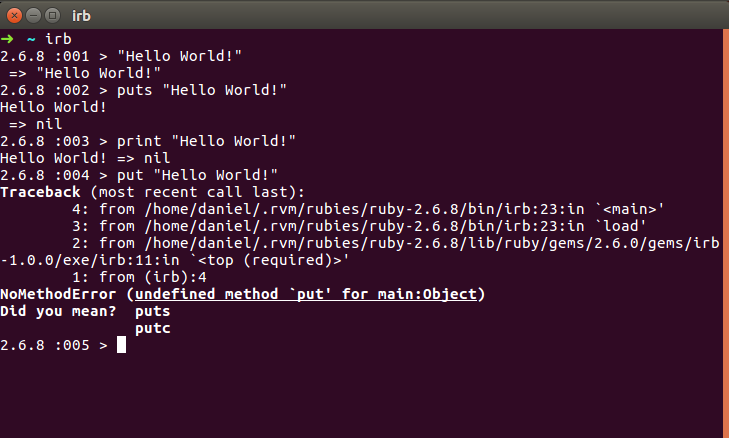Image resolution: width=729 pixels, height=438 pixels.
Task: Click the gems/irb path on traceback line 2
Action: click(432, 243)
